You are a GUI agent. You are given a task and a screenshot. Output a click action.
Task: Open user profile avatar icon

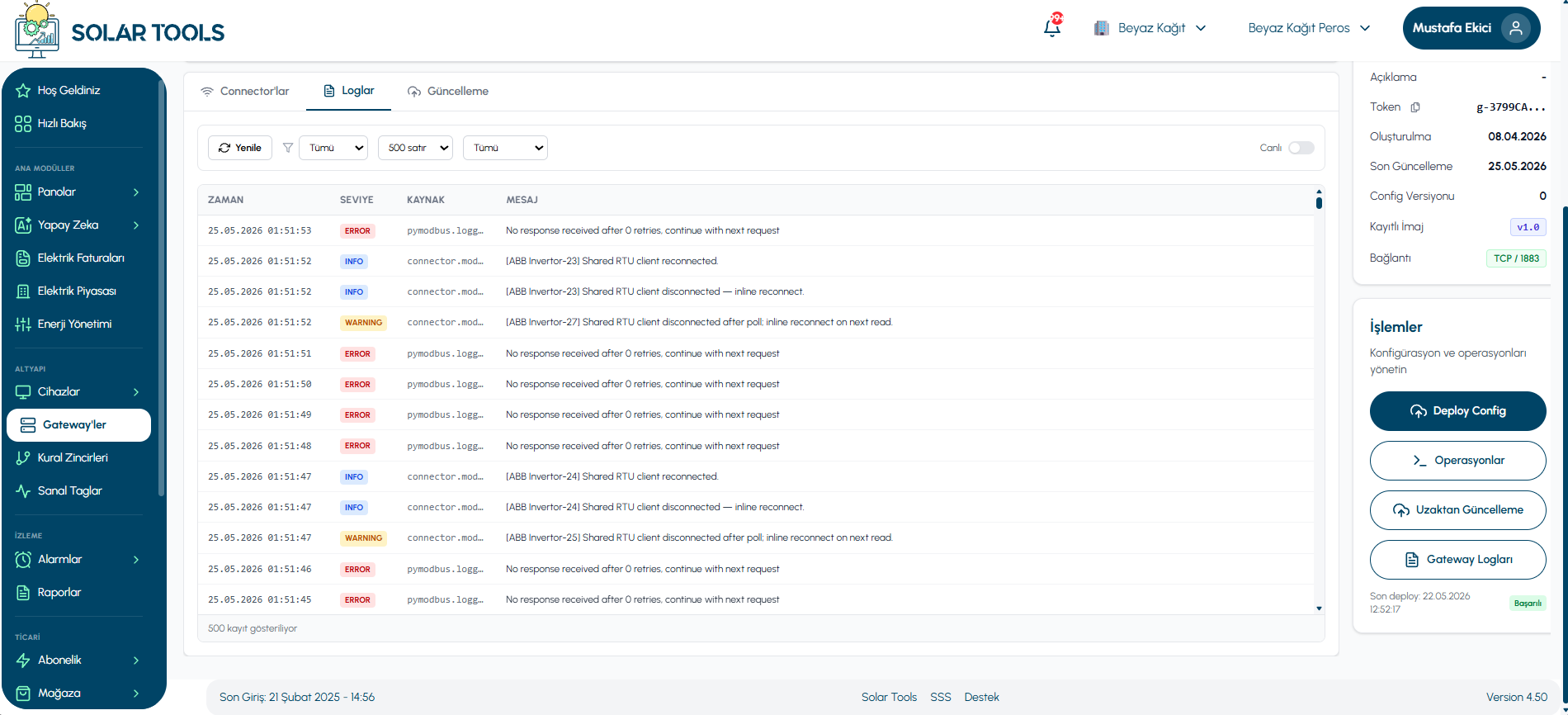tap(1516, 28)
